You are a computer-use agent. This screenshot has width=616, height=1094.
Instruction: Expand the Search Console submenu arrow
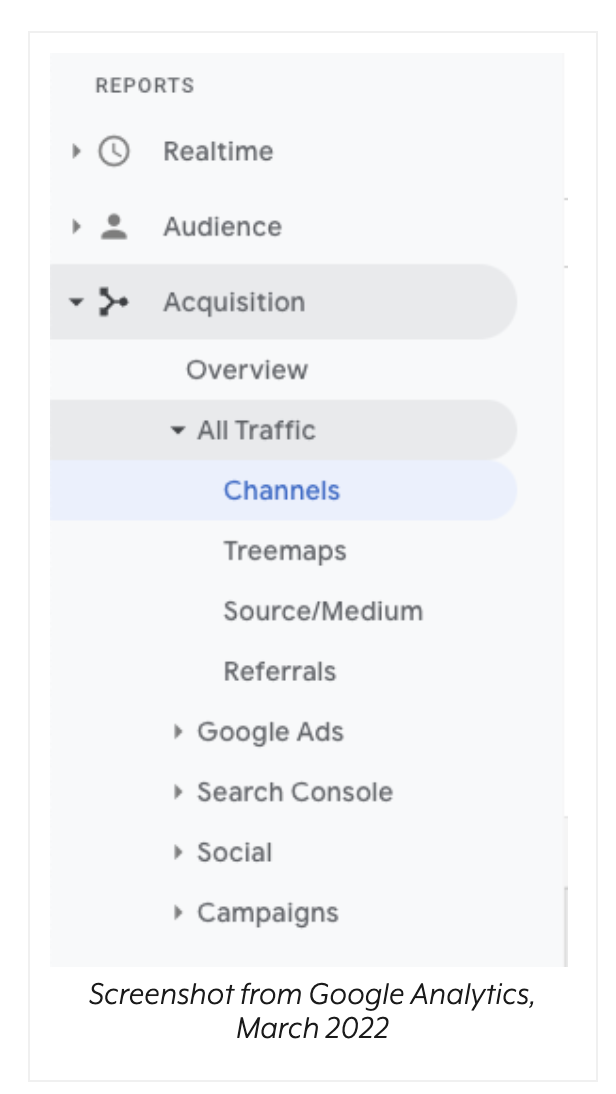[178, 791]
